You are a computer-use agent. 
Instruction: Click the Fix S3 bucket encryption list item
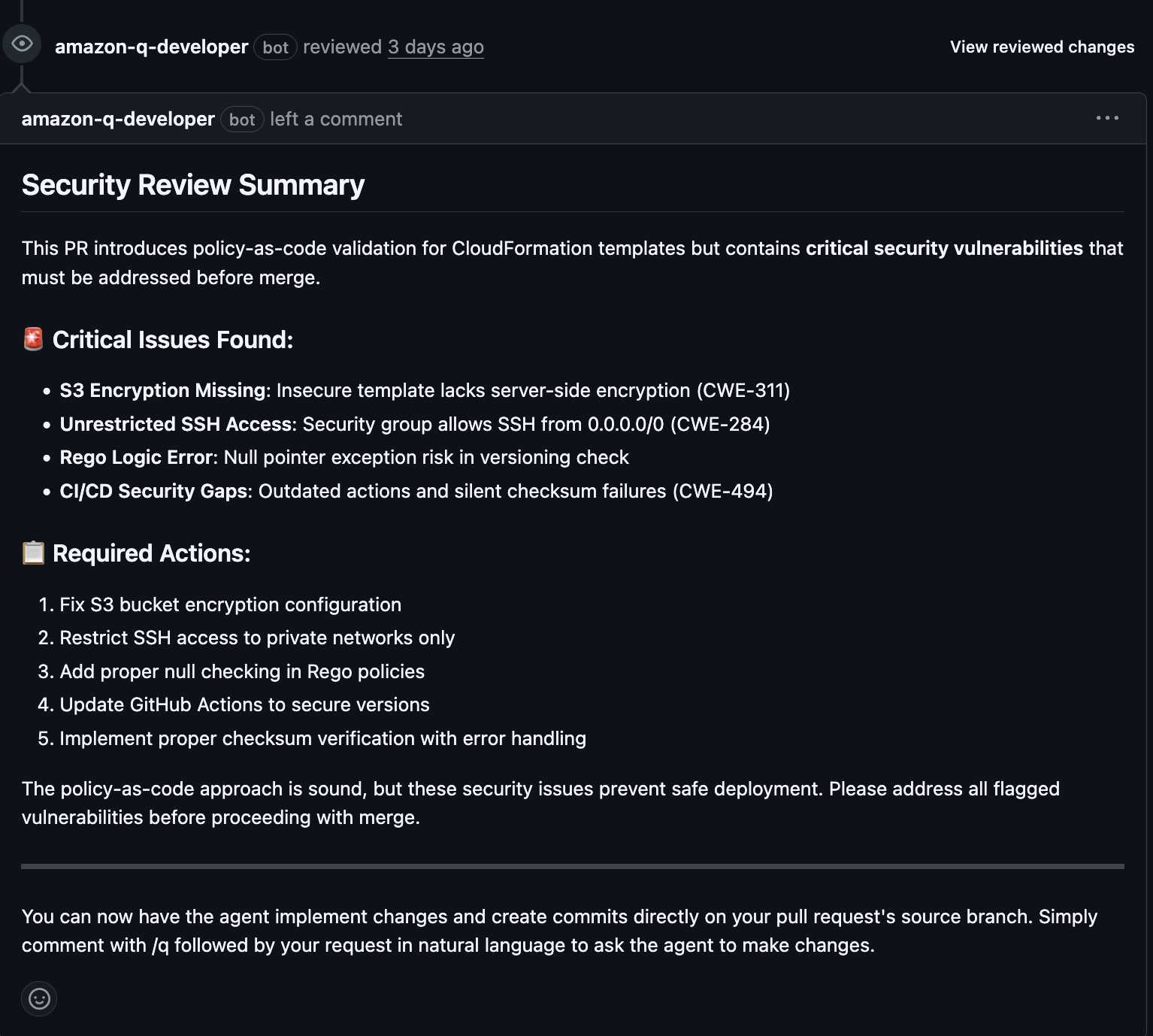(x=231, y=604)
